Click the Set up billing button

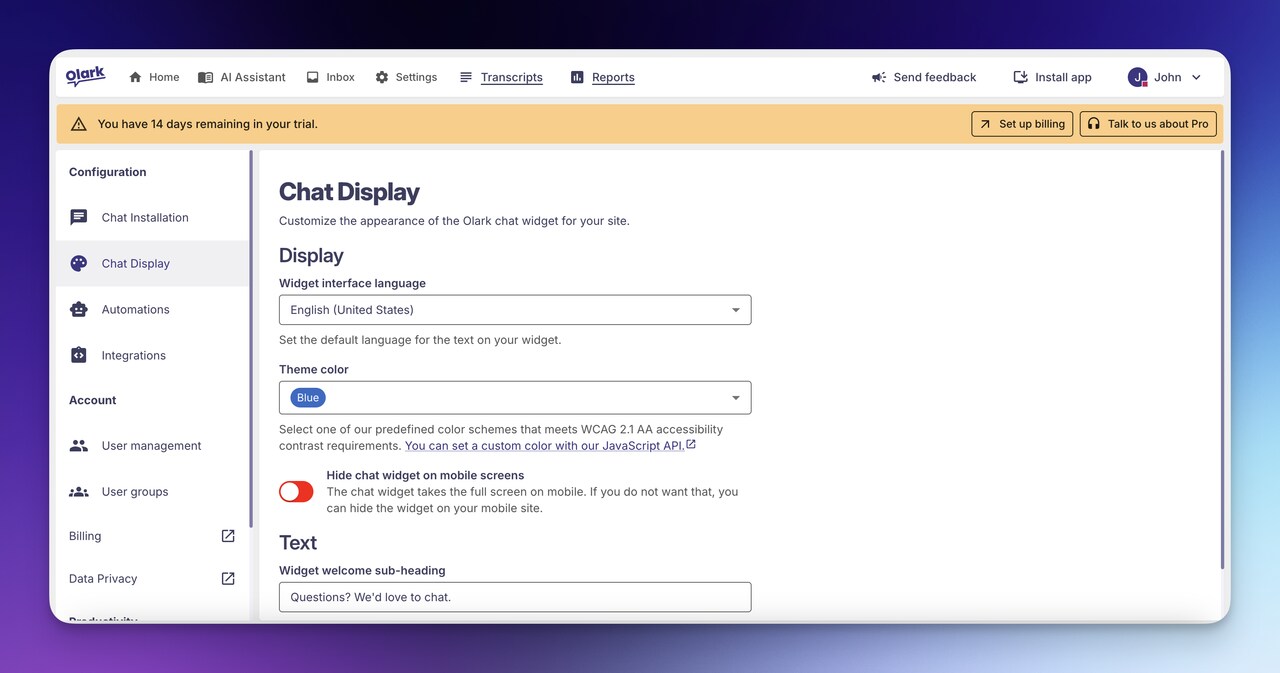(x=1021, y=123)
